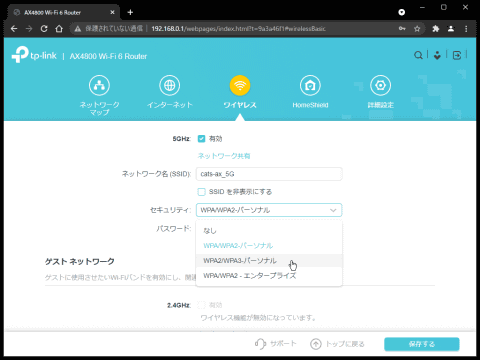The height and width of the screenshot is (360, 480).
Task: Click the browser forward arrow
Action: [x=29, y=29]
